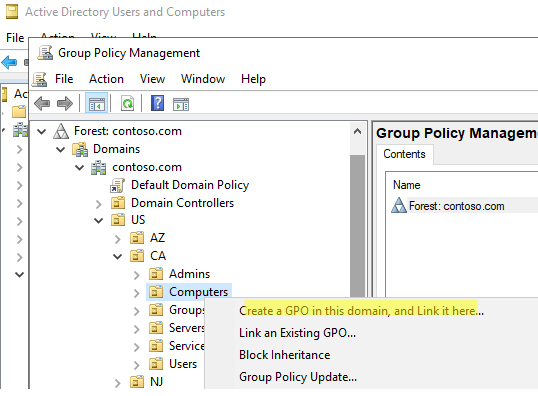Image resolution: width=538 pixels, height=396 pixels.
Task: Click the Forest: contoso.com triangle icon in Contents
Action: tap(399, 206)
